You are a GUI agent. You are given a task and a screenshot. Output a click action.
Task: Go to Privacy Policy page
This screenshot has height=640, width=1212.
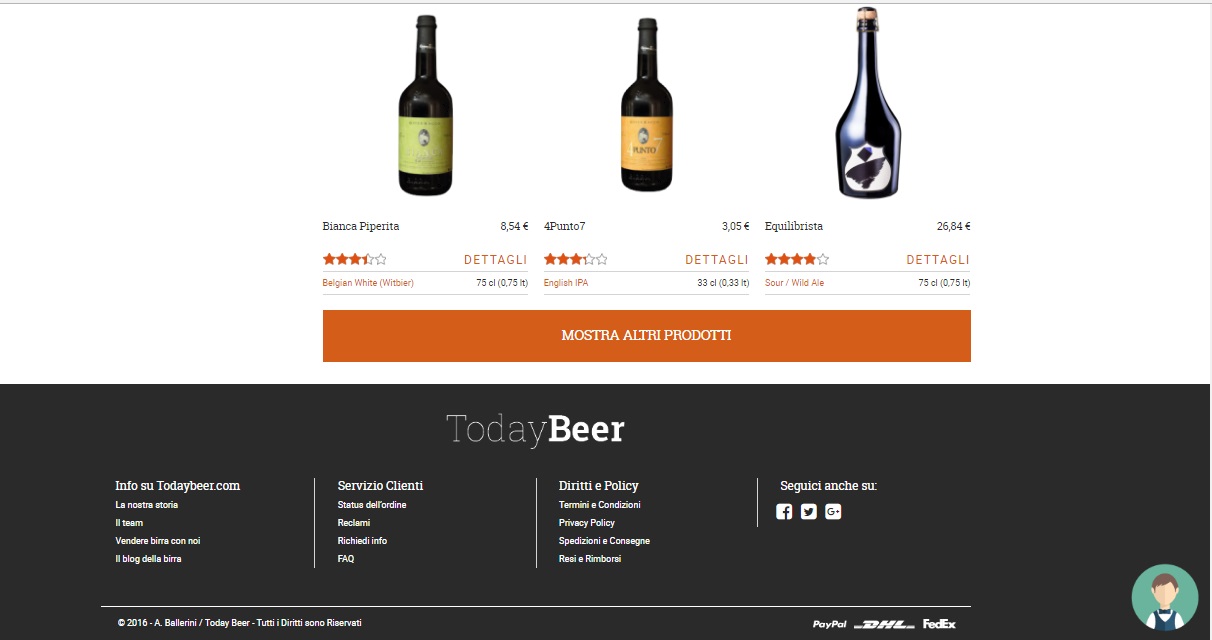click(587, 523)
